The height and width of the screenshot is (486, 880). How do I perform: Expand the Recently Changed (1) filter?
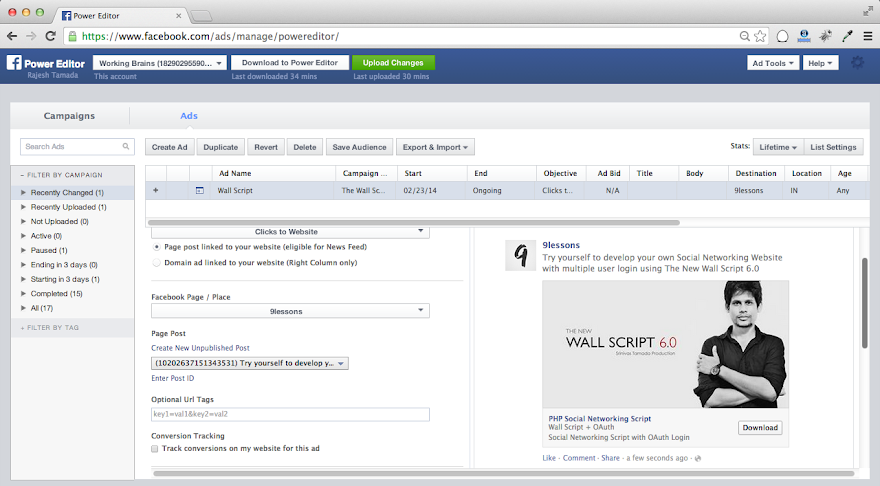23,192
